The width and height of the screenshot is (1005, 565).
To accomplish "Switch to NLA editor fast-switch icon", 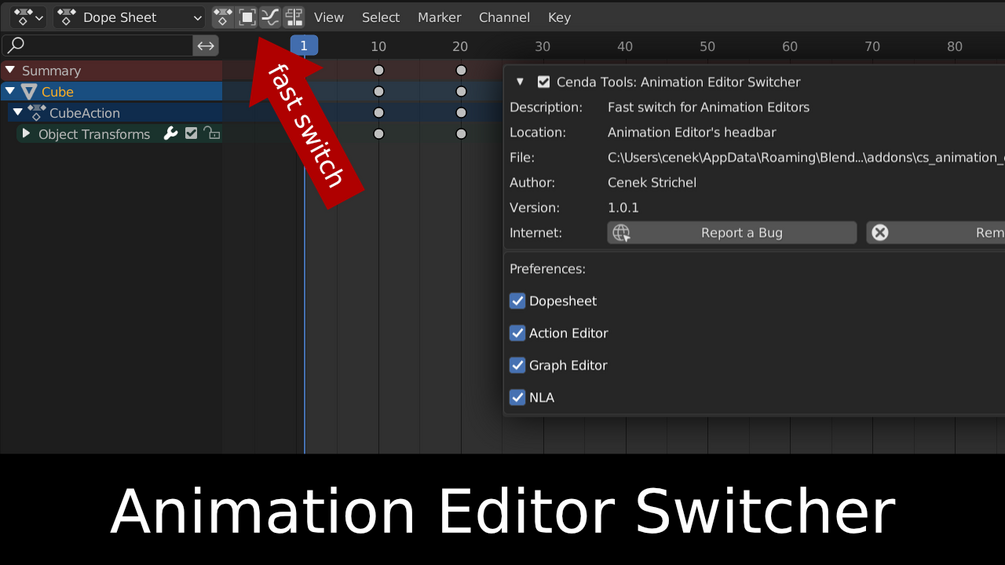I will [x=294, y=17].
